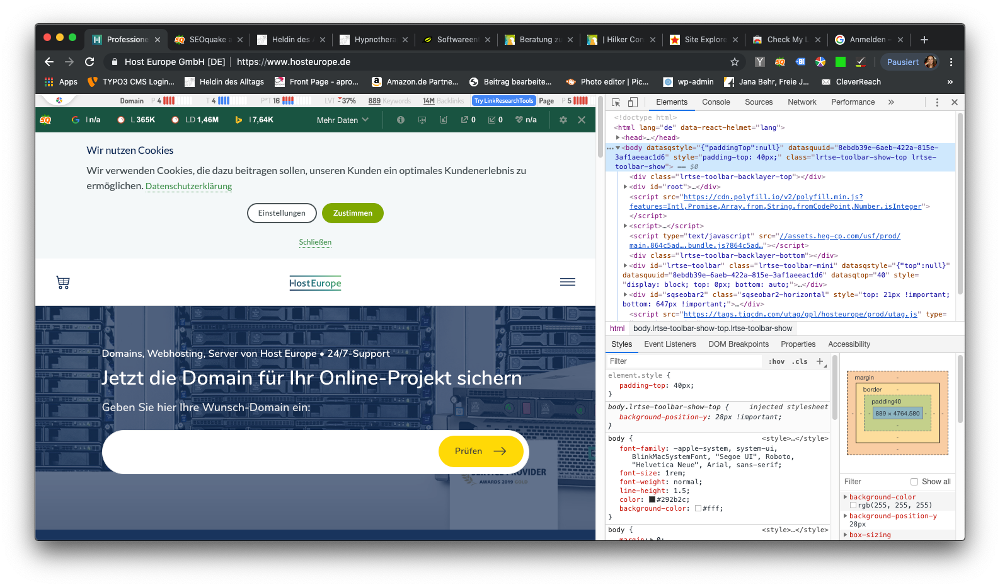Click the browser forward arrow
1000x587 pixels.
(70, 62)
